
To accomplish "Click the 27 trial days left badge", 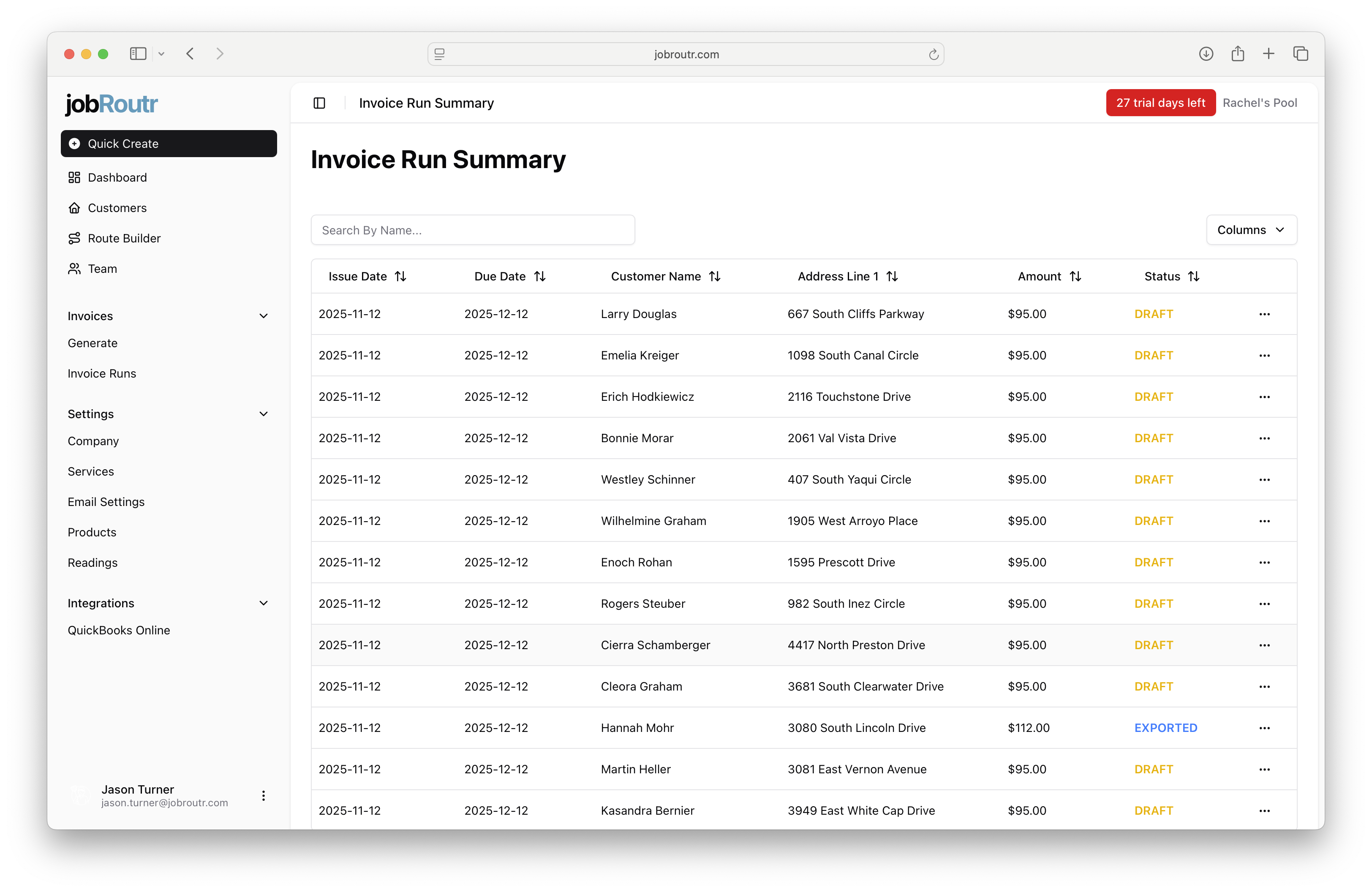I will click(x=1160, y=103).
